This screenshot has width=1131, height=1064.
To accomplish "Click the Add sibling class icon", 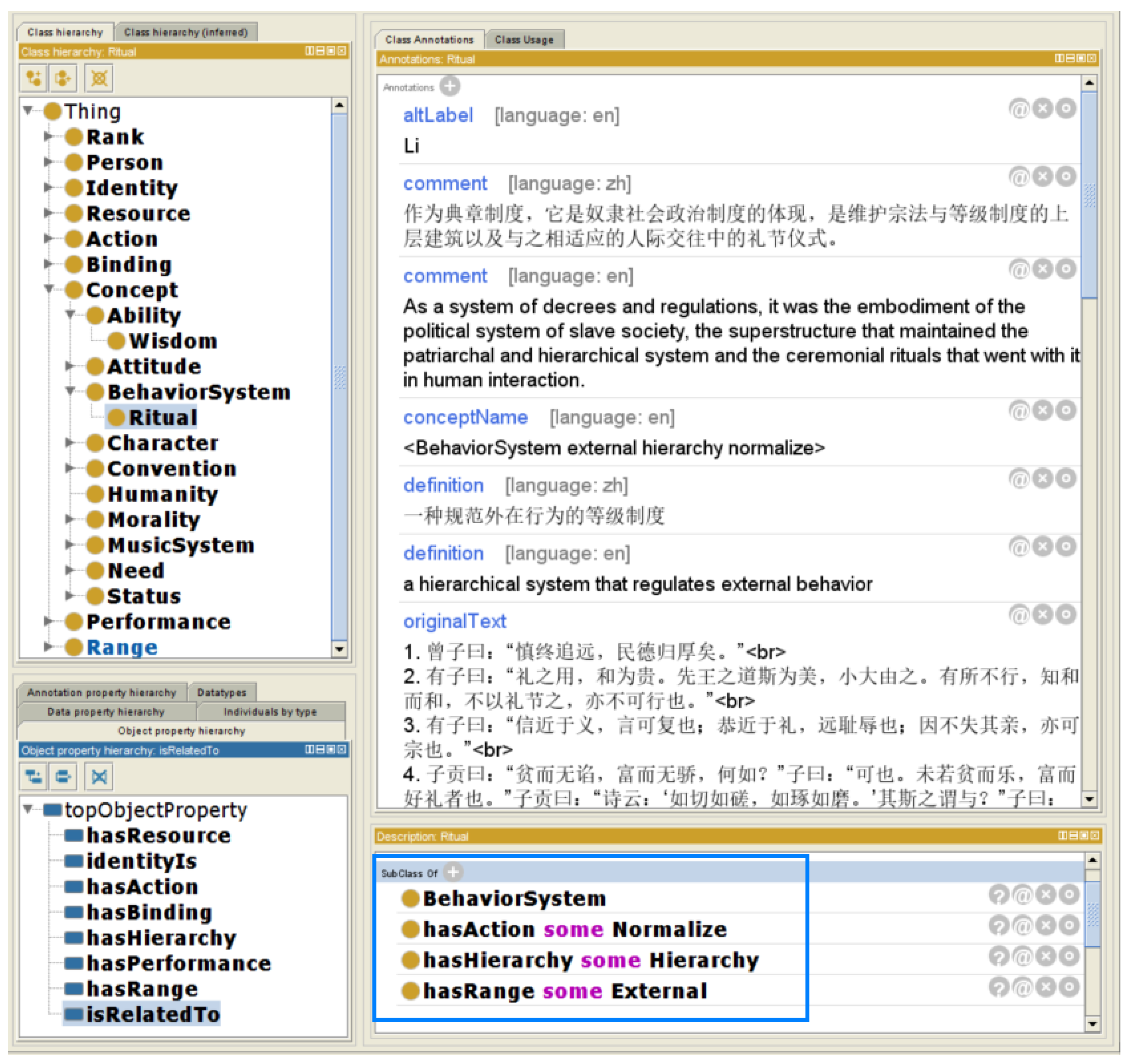I will pyautogui.click(x=63, y=78).
